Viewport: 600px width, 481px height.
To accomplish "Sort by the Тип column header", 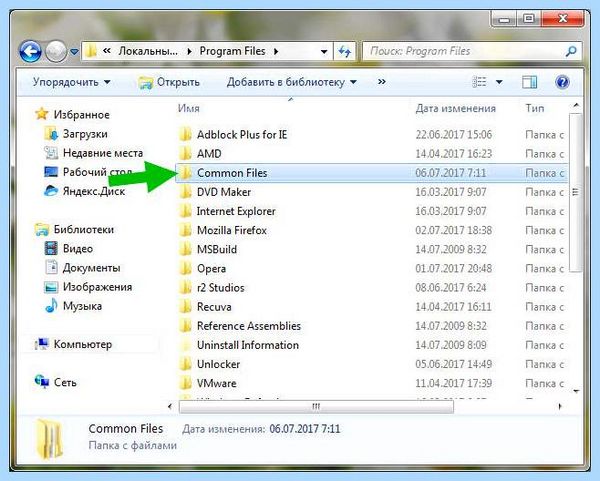I will point(535,108).
